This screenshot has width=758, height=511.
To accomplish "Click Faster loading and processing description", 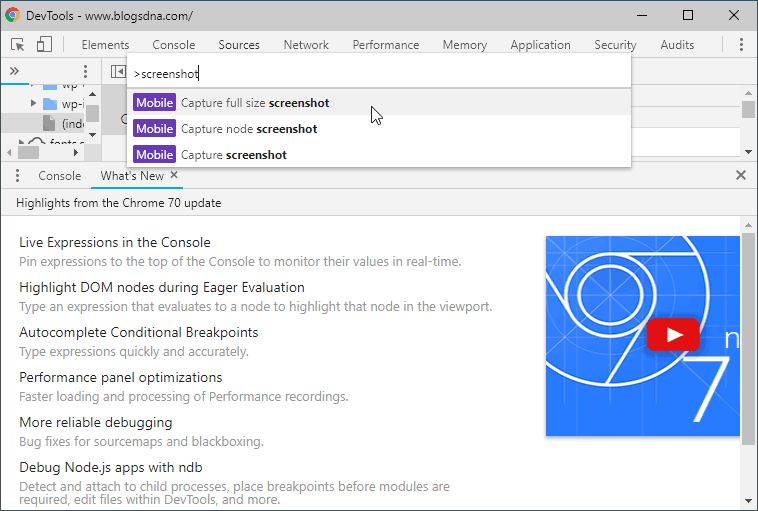I will tap(184, 396).
